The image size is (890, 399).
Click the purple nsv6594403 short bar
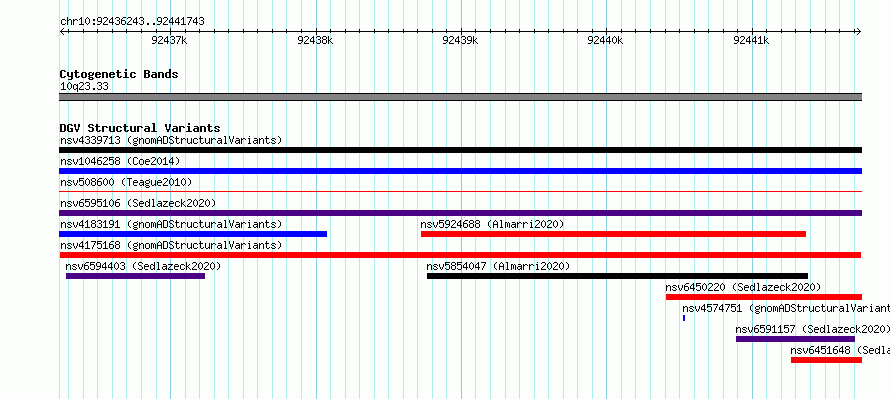(135, 276)
